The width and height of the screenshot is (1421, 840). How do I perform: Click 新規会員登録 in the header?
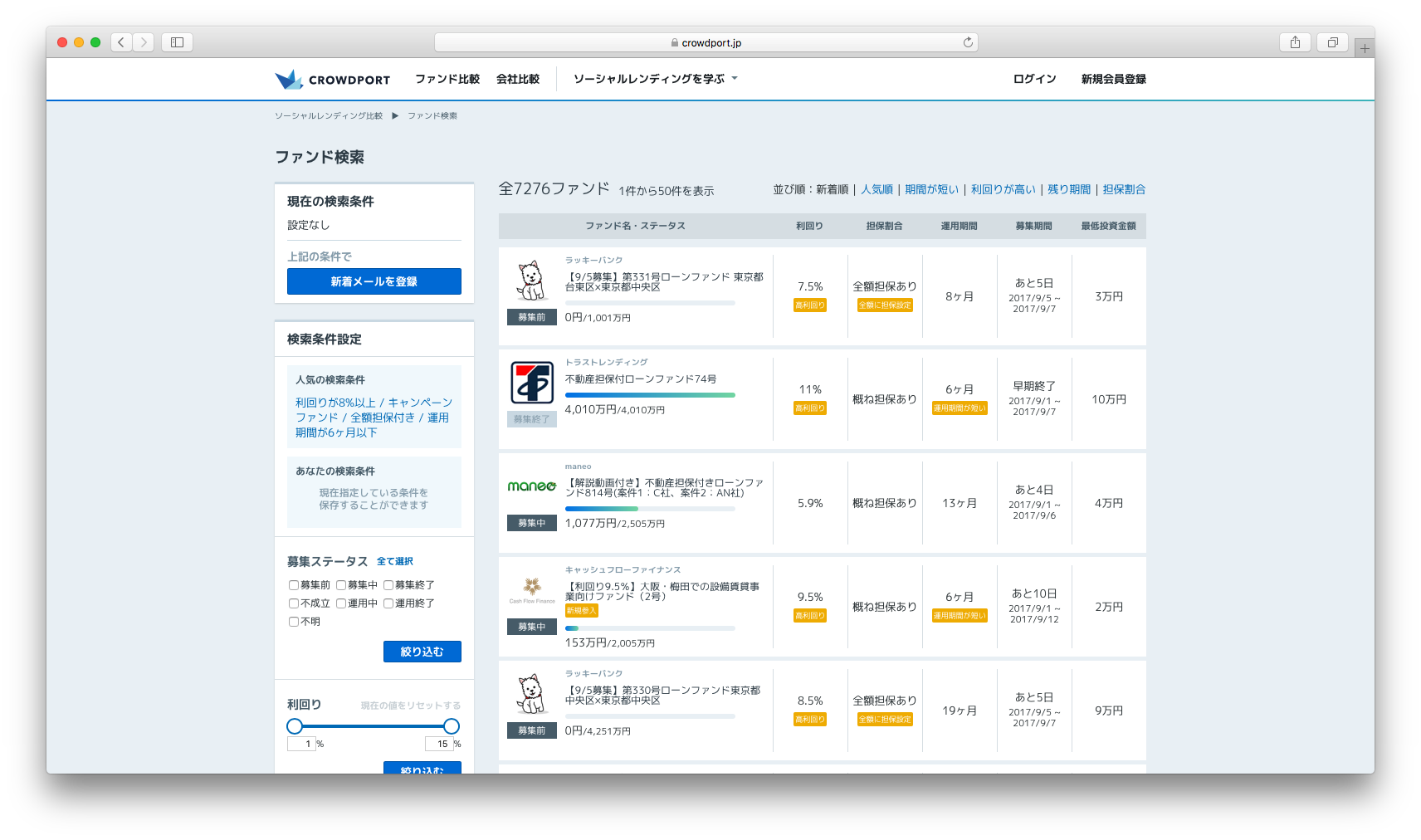click(1113, 79)
